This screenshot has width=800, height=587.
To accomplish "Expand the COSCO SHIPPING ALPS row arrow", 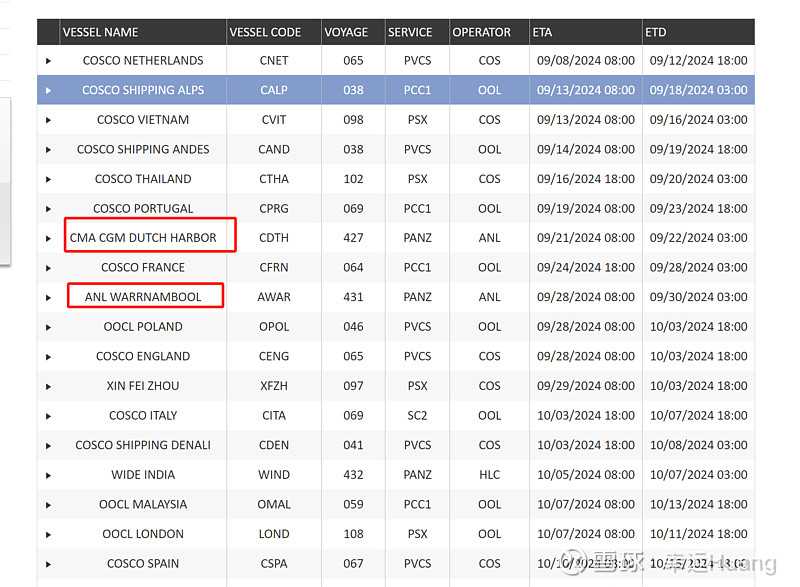I will click(48, 90).
